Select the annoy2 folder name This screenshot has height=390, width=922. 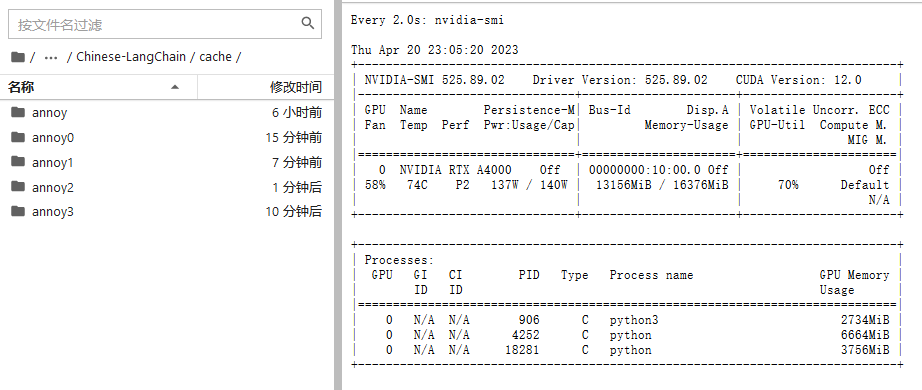pos(53,187)
